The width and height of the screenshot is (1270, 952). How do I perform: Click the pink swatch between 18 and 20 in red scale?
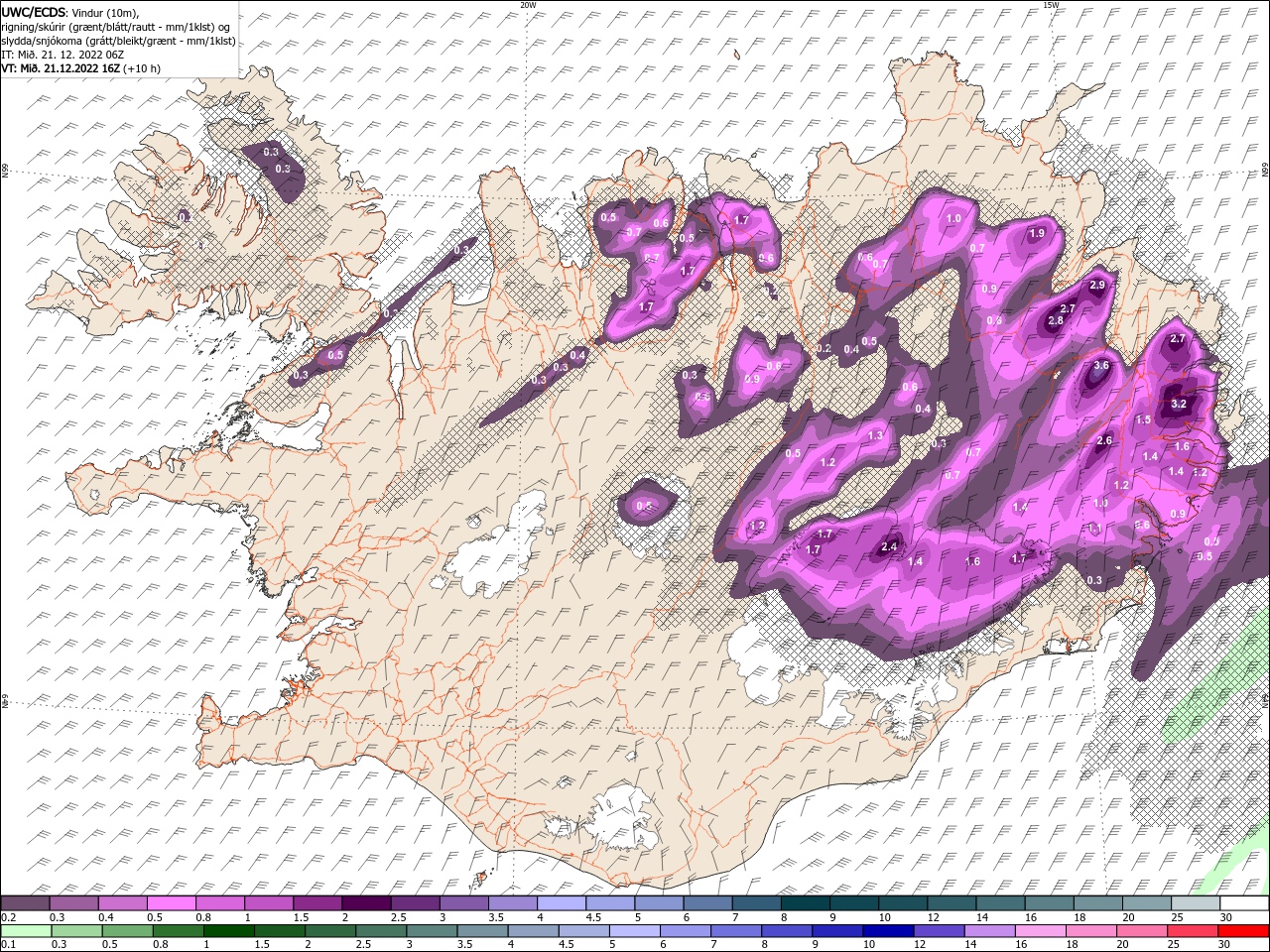point(1089,930)
